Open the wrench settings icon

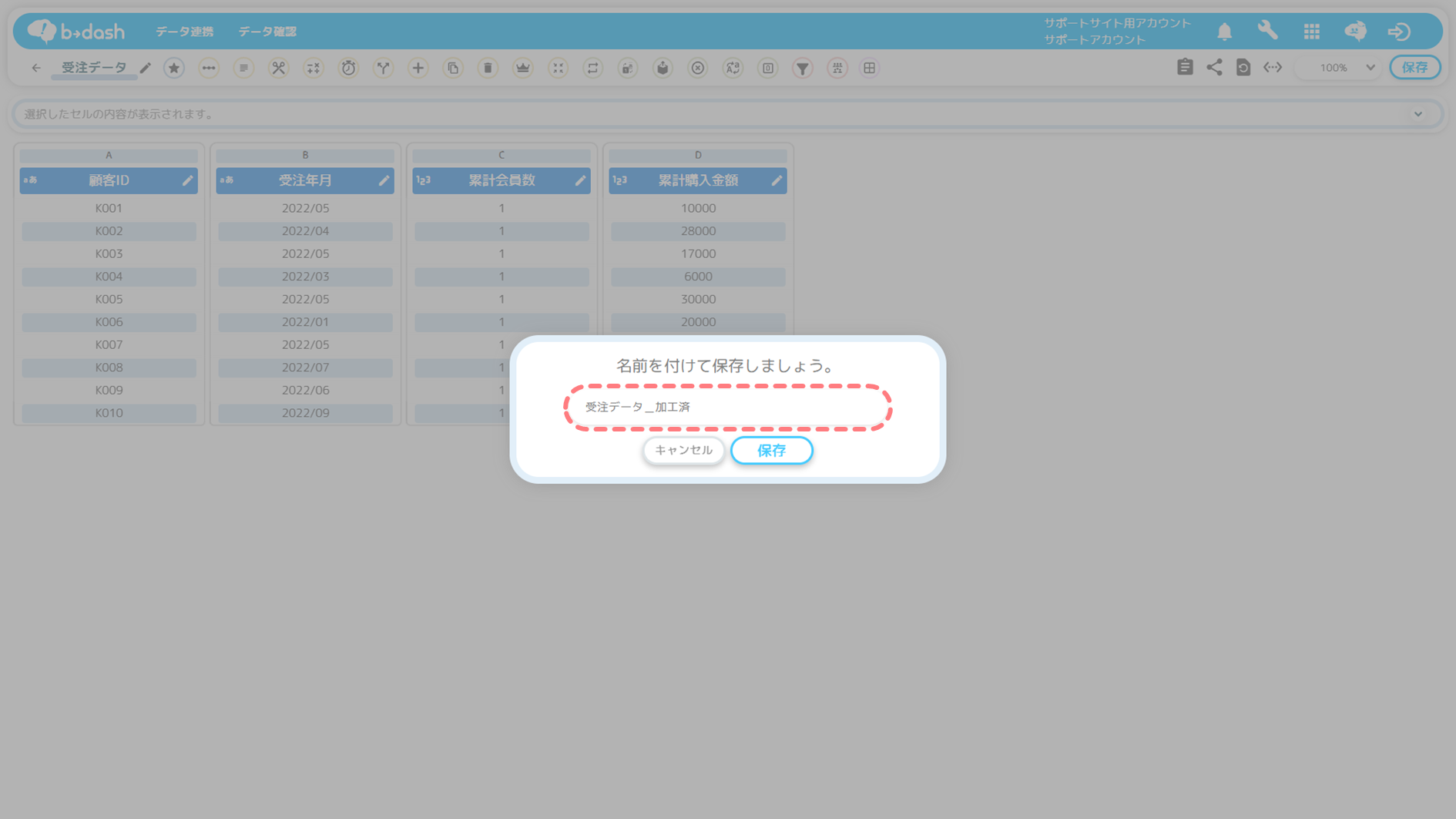[1268, 31]
